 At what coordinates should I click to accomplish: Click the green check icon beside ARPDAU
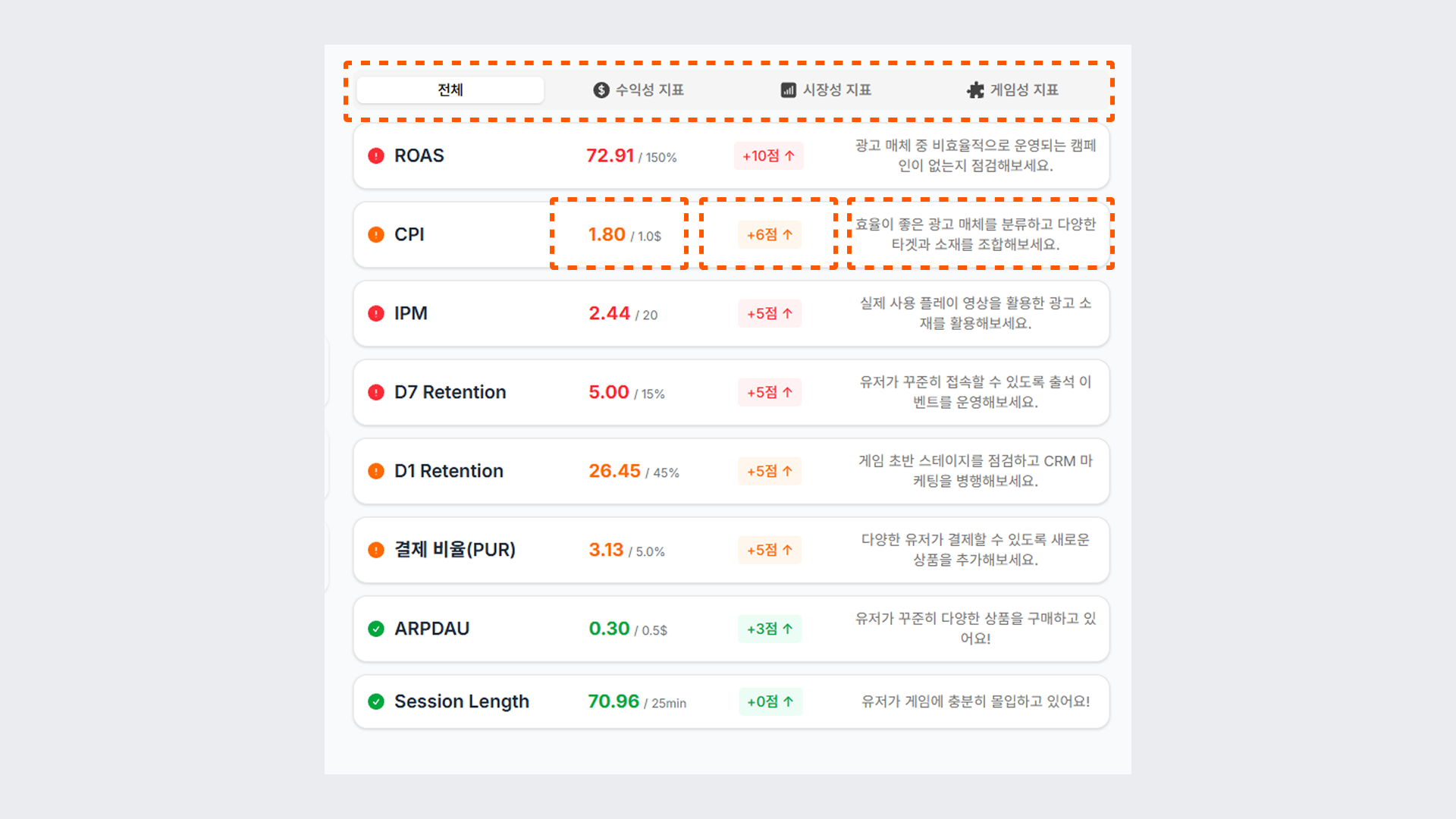[376, 629]
